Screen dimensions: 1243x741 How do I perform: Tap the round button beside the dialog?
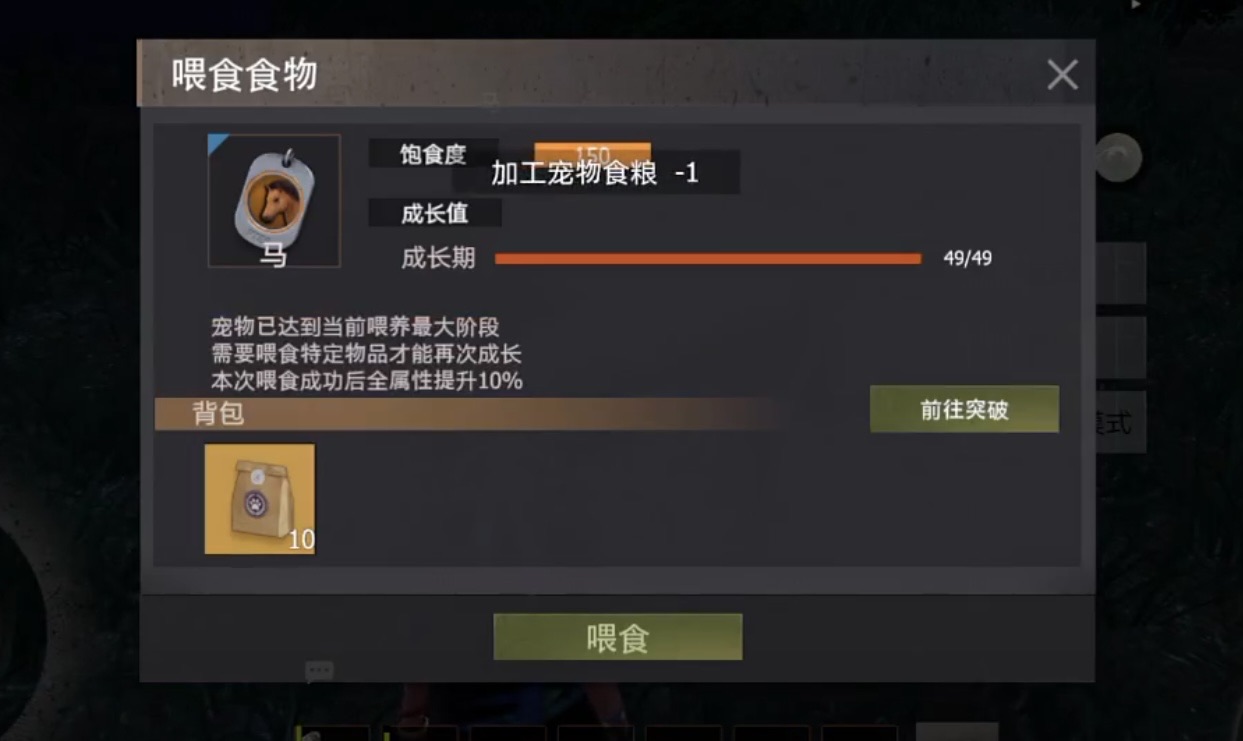tap(1118, 157)
